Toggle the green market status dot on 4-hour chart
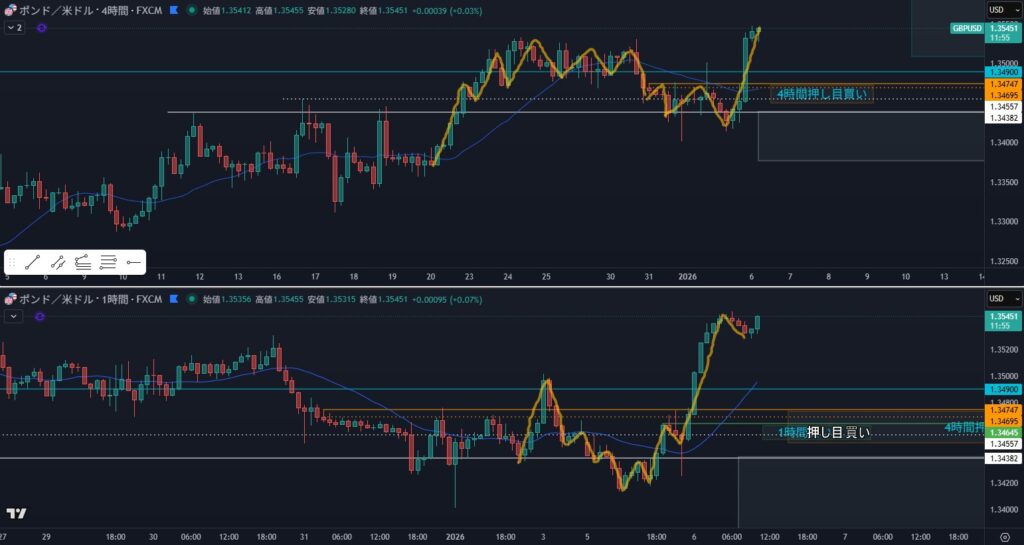The height and width of the screenshot is (545, 1024). [192, 10]
